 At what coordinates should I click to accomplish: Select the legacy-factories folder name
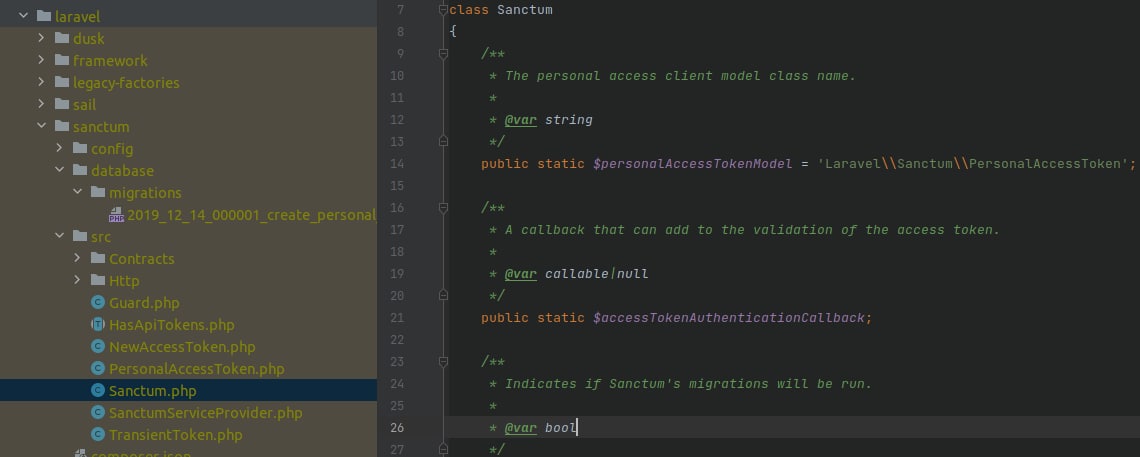tap(126, 82)
